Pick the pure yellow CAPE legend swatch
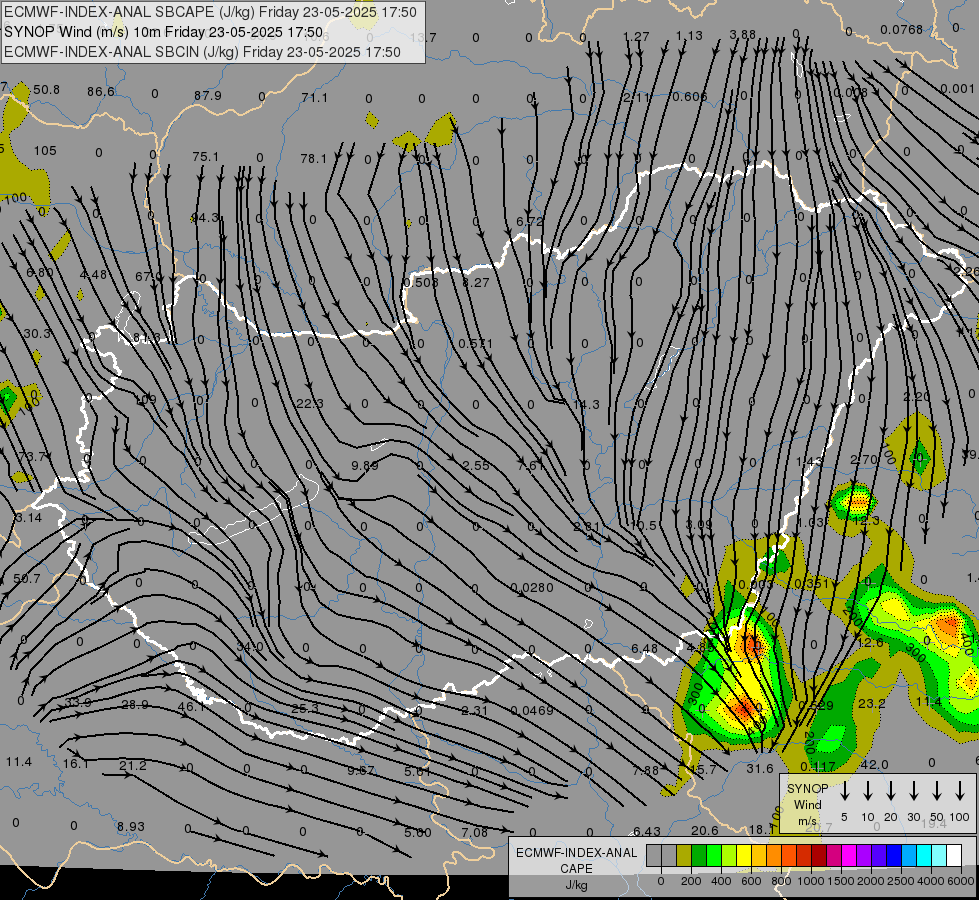979x900 pixels. tap(744, 856)
